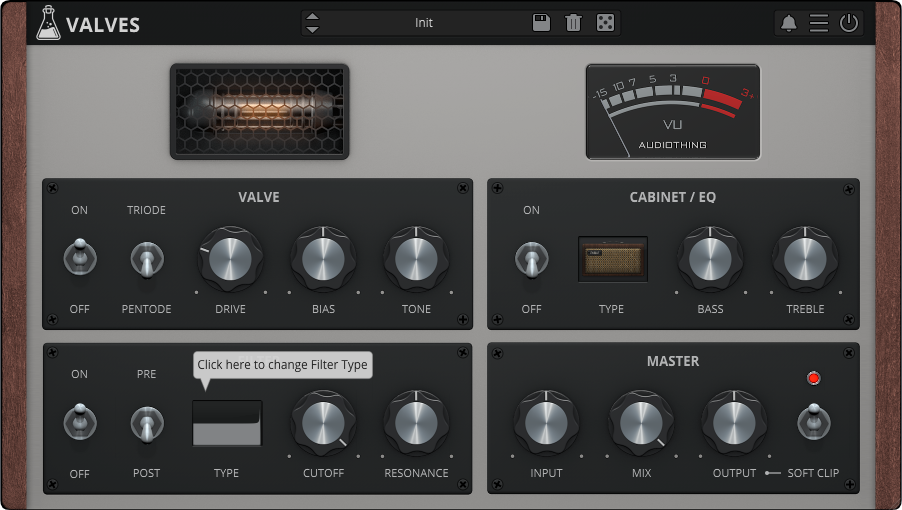Save preset with the floppy disk icon
This screenshot has height=510, width=902.
(541, 22)
